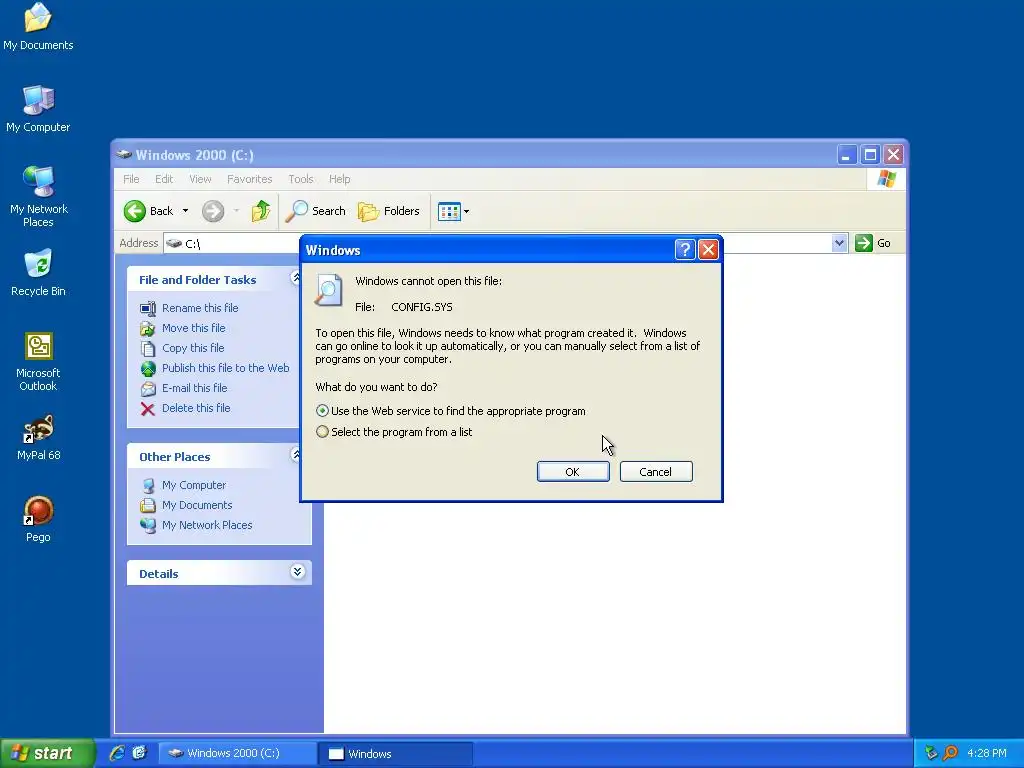Launch Microsoft Outlook from desktop

pyautogui.click(x=38, y=361)
